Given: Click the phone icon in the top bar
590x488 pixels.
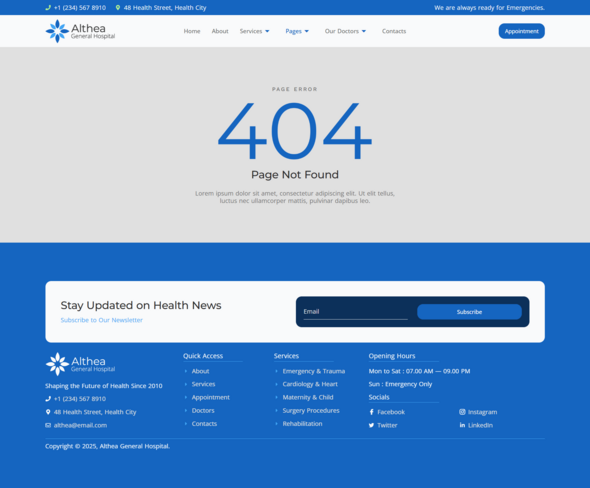Looking at the screenshot, I should [x=48, y=8].
